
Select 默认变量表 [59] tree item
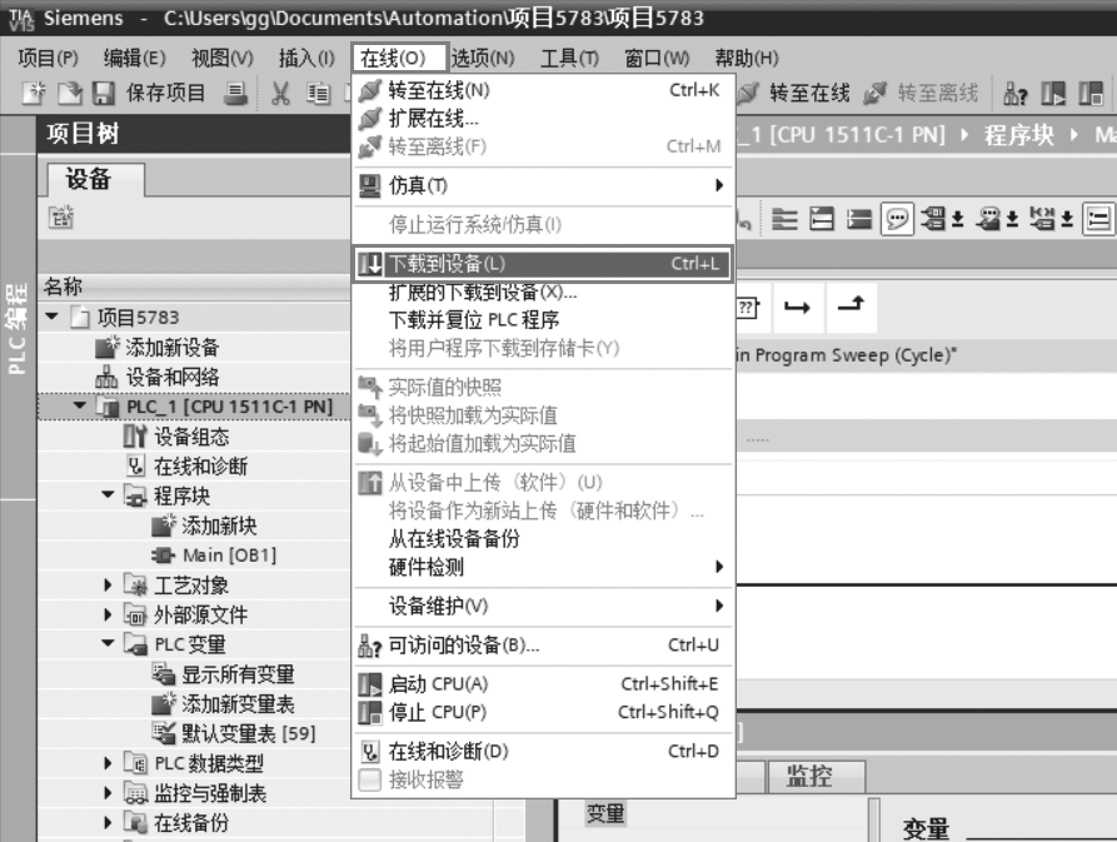tap(249, 733)
